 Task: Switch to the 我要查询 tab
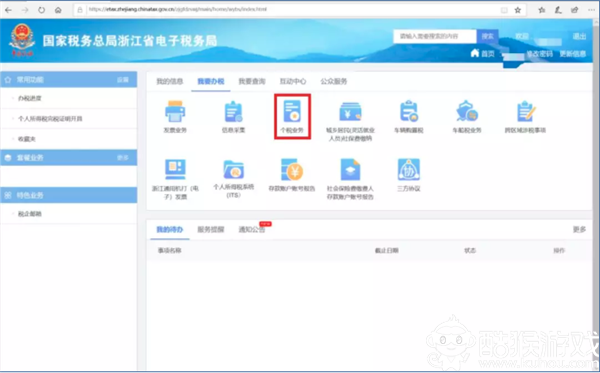pos(252,81)
